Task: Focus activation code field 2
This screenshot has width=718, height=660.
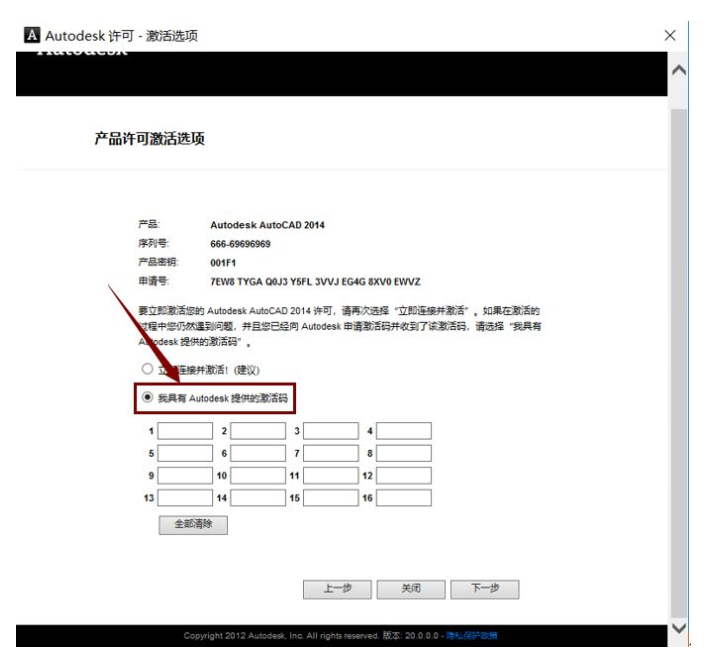Action: 258,431
